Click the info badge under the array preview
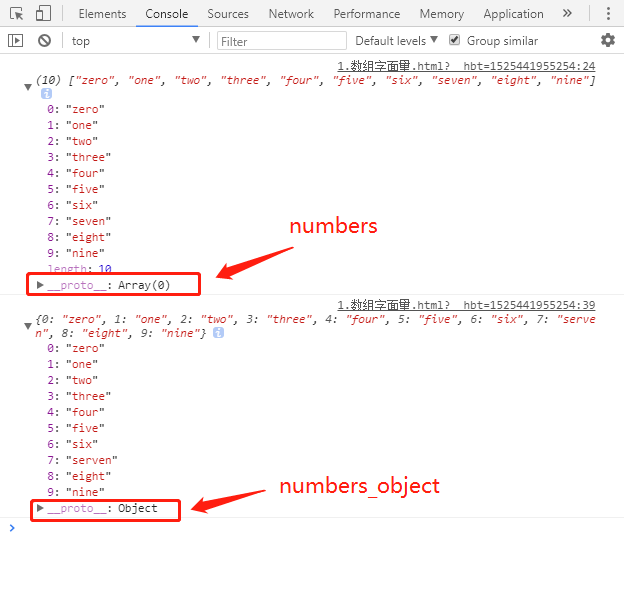The width and height of the screenshot is (624, 601). pyautogui.click(x=46, y=94)
